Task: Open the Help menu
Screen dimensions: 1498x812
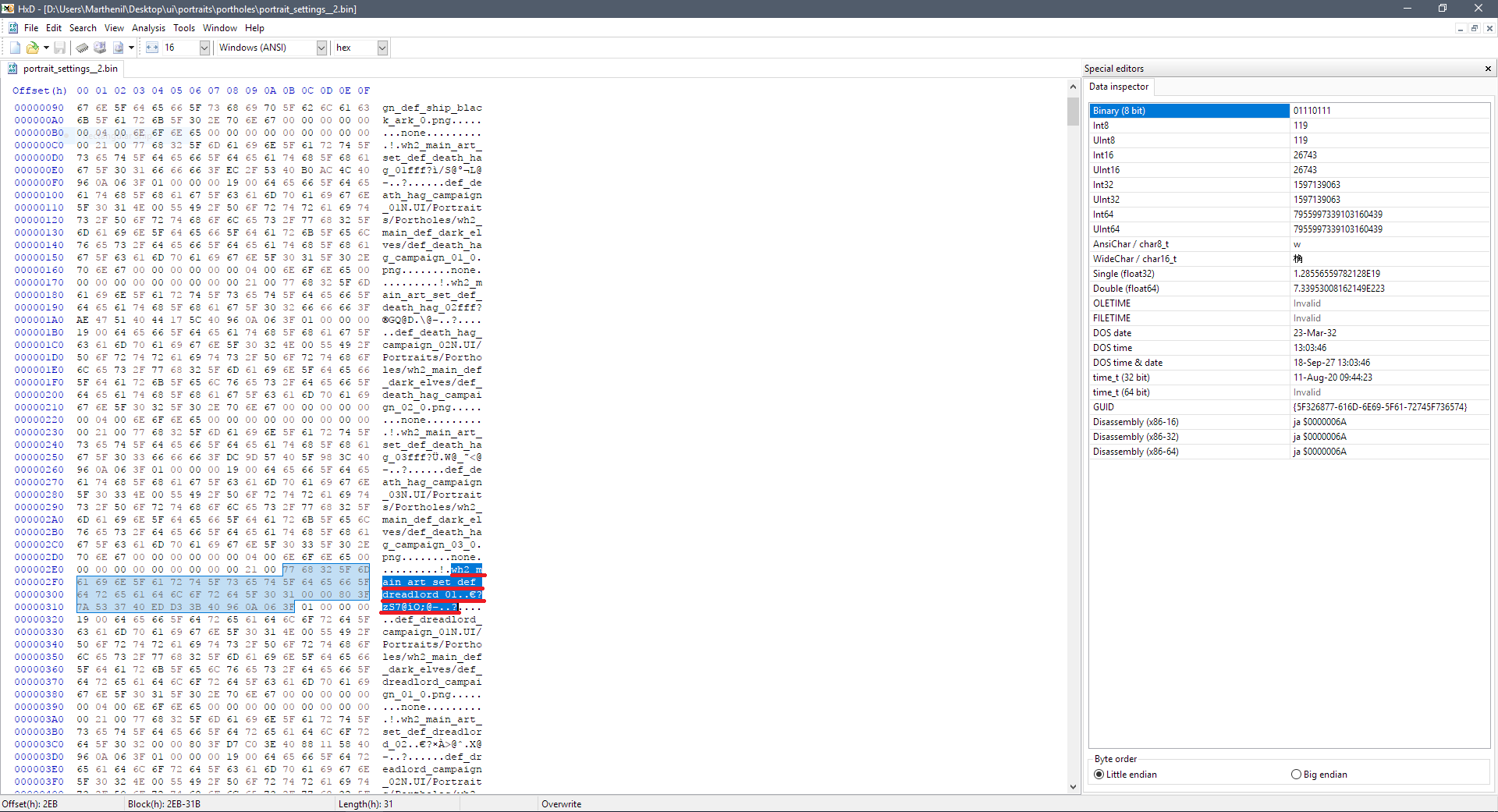Action: coord(254,28)
